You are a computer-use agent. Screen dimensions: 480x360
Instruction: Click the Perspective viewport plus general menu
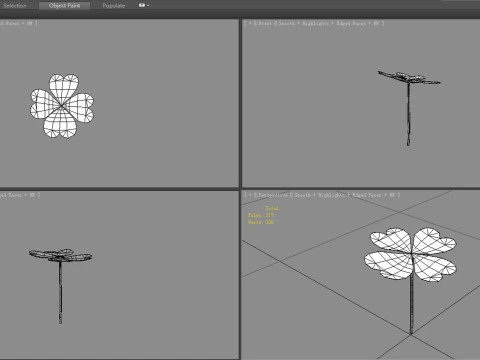click(x=250, y=195)
